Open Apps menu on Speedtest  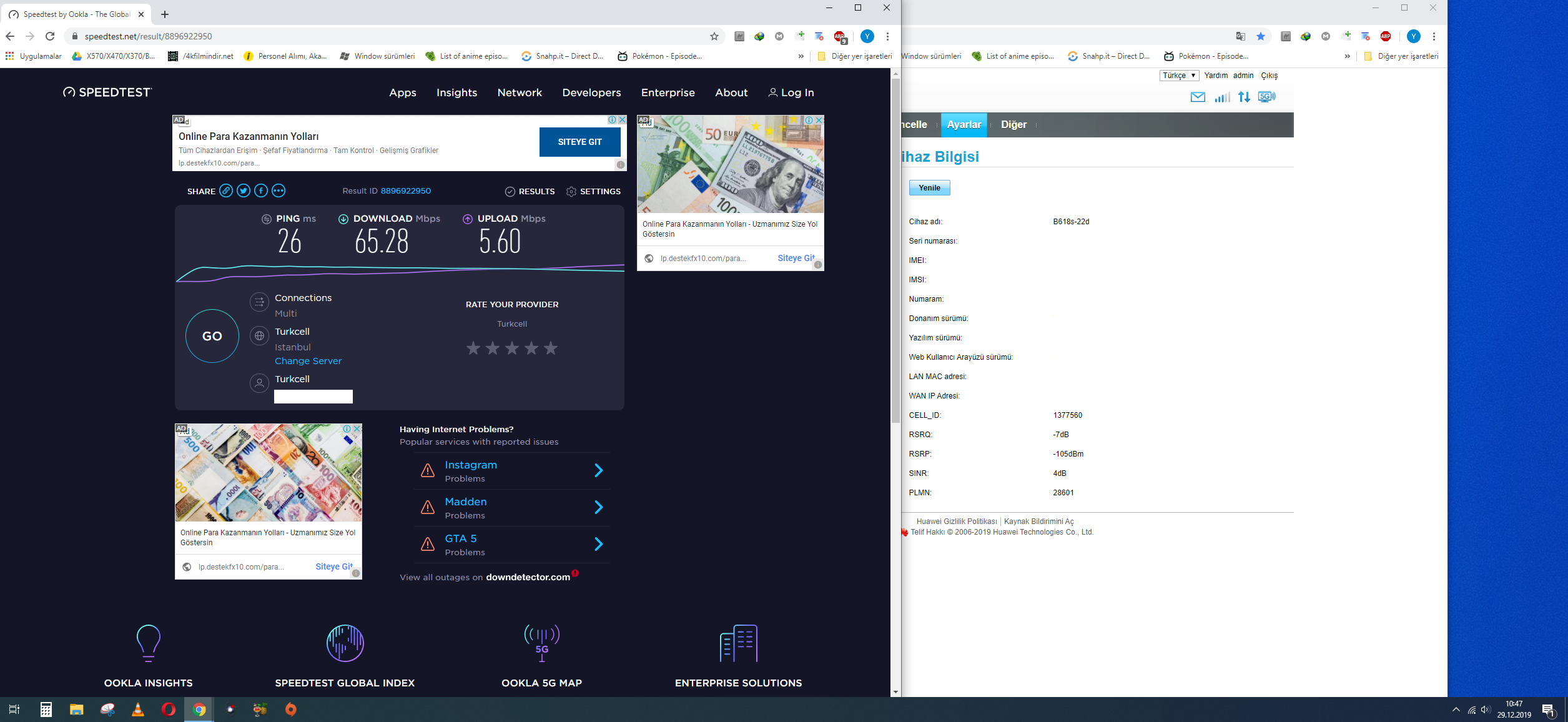pyautogui.click(x=403, y=92)
